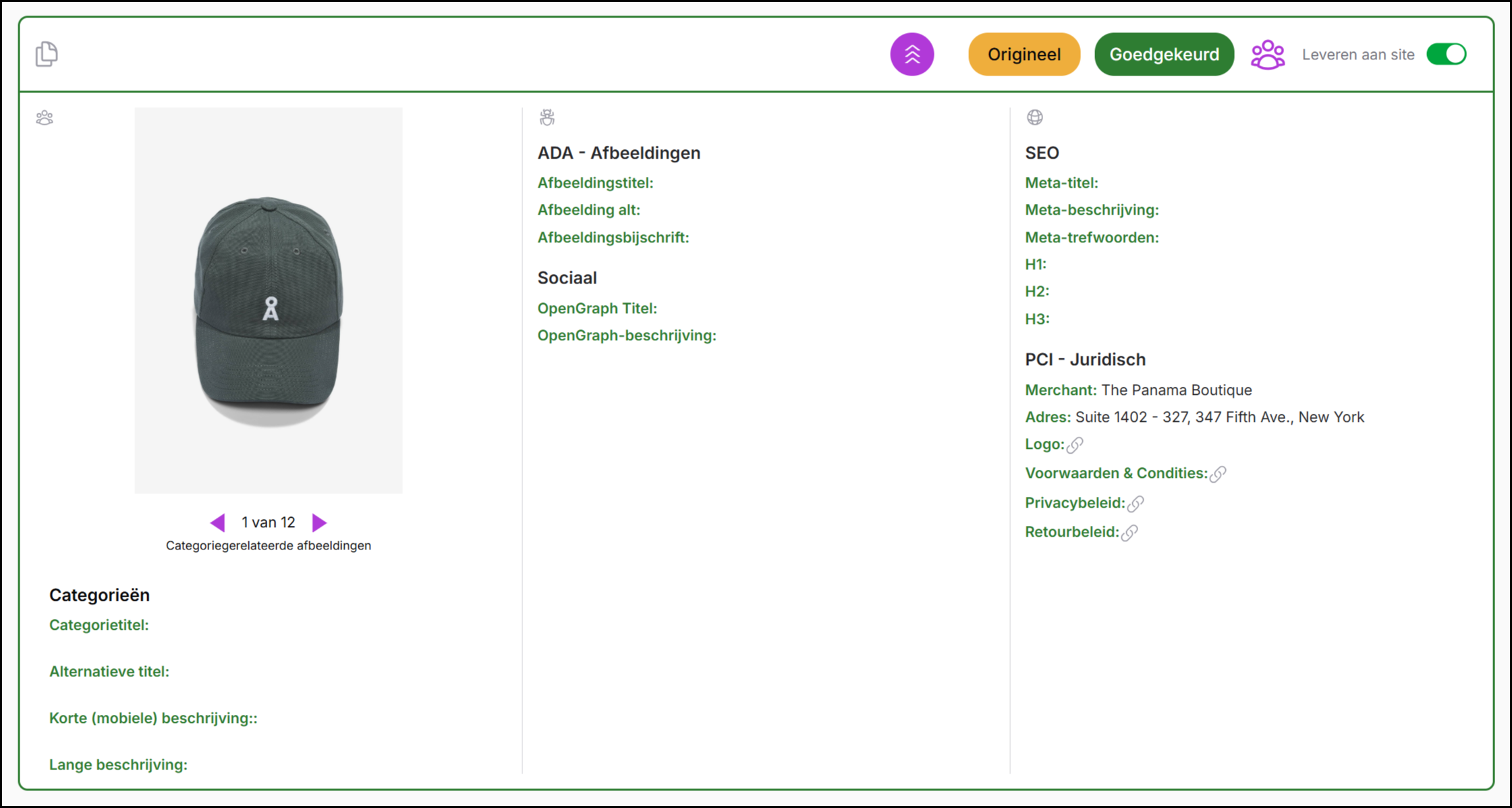Click the Meta-titel field label

[x=1061, y=183]
